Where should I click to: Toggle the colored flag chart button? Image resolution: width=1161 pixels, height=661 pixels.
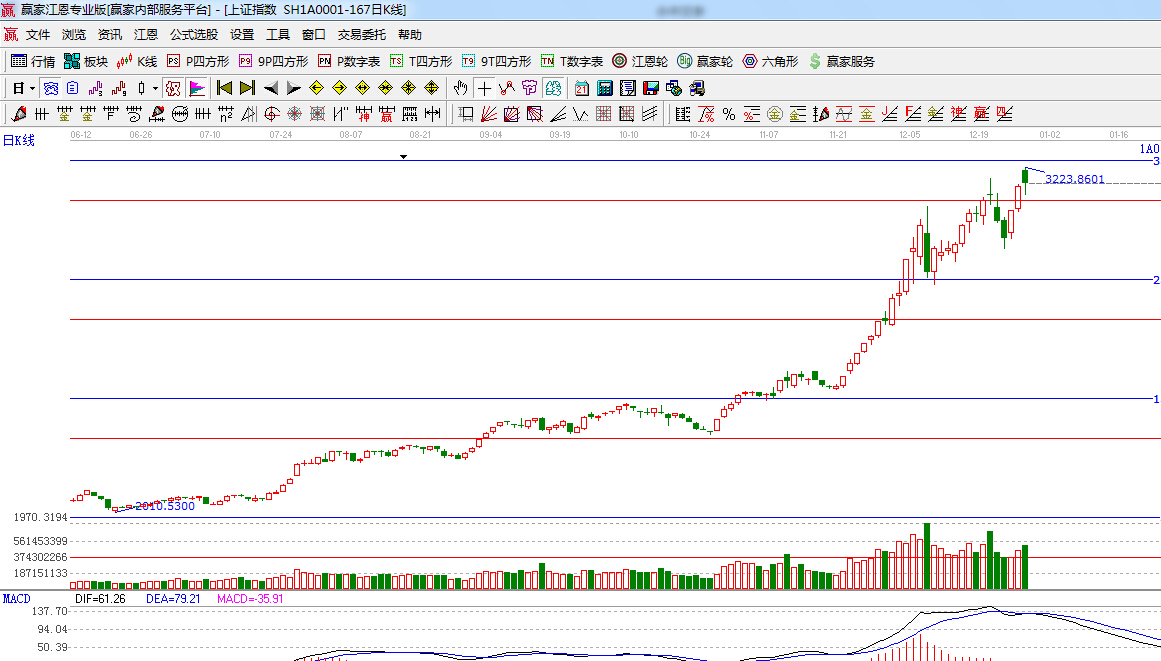pos(196,88)
